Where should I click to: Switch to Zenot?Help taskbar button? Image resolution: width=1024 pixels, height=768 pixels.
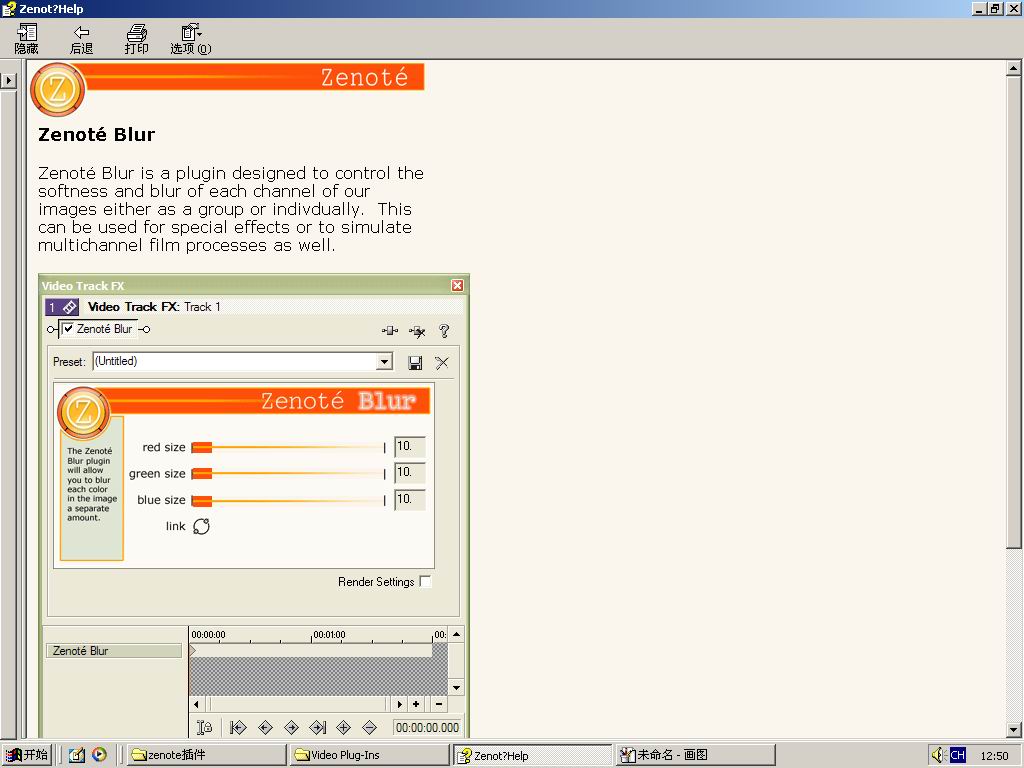click(533, 755)
